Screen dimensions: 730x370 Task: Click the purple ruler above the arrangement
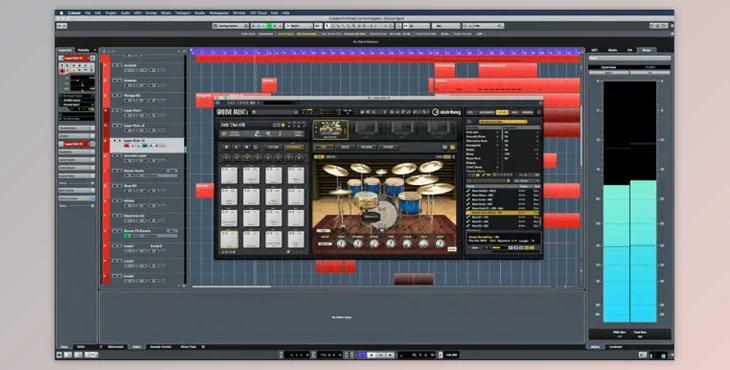tap(385, 52)
